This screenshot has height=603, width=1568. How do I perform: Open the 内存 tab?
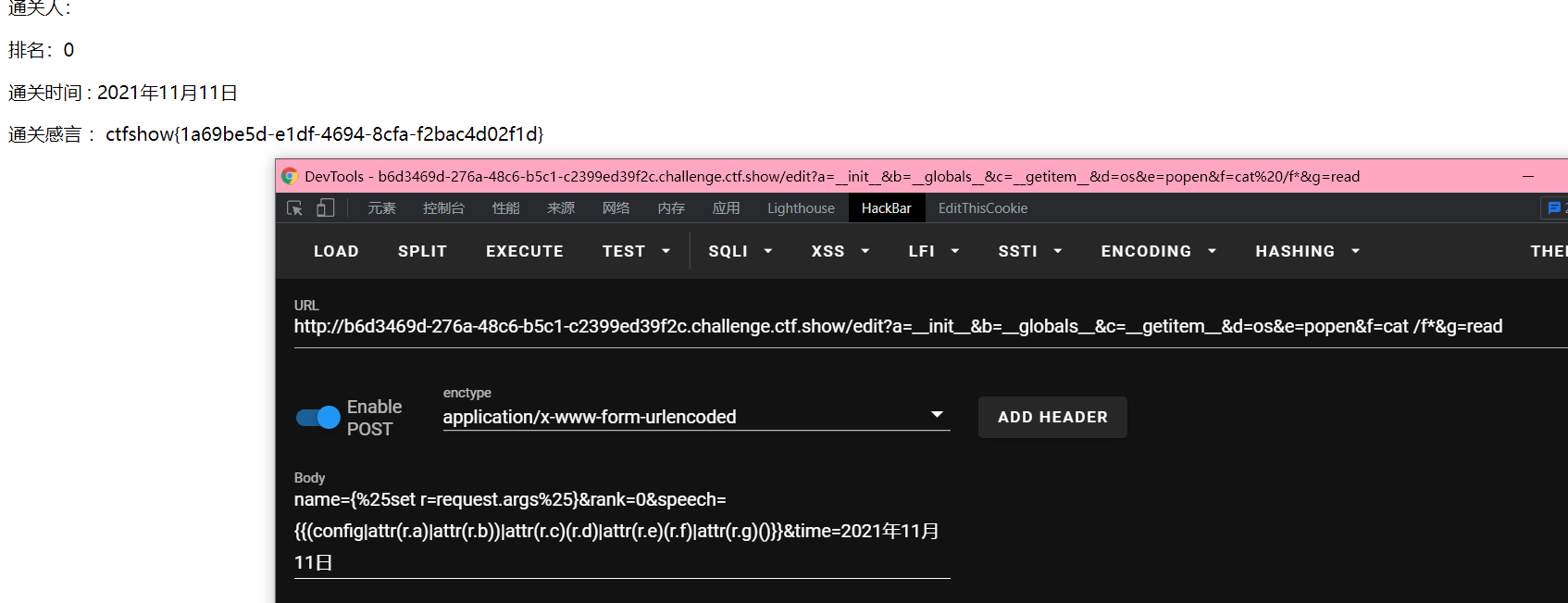point(671,208)
